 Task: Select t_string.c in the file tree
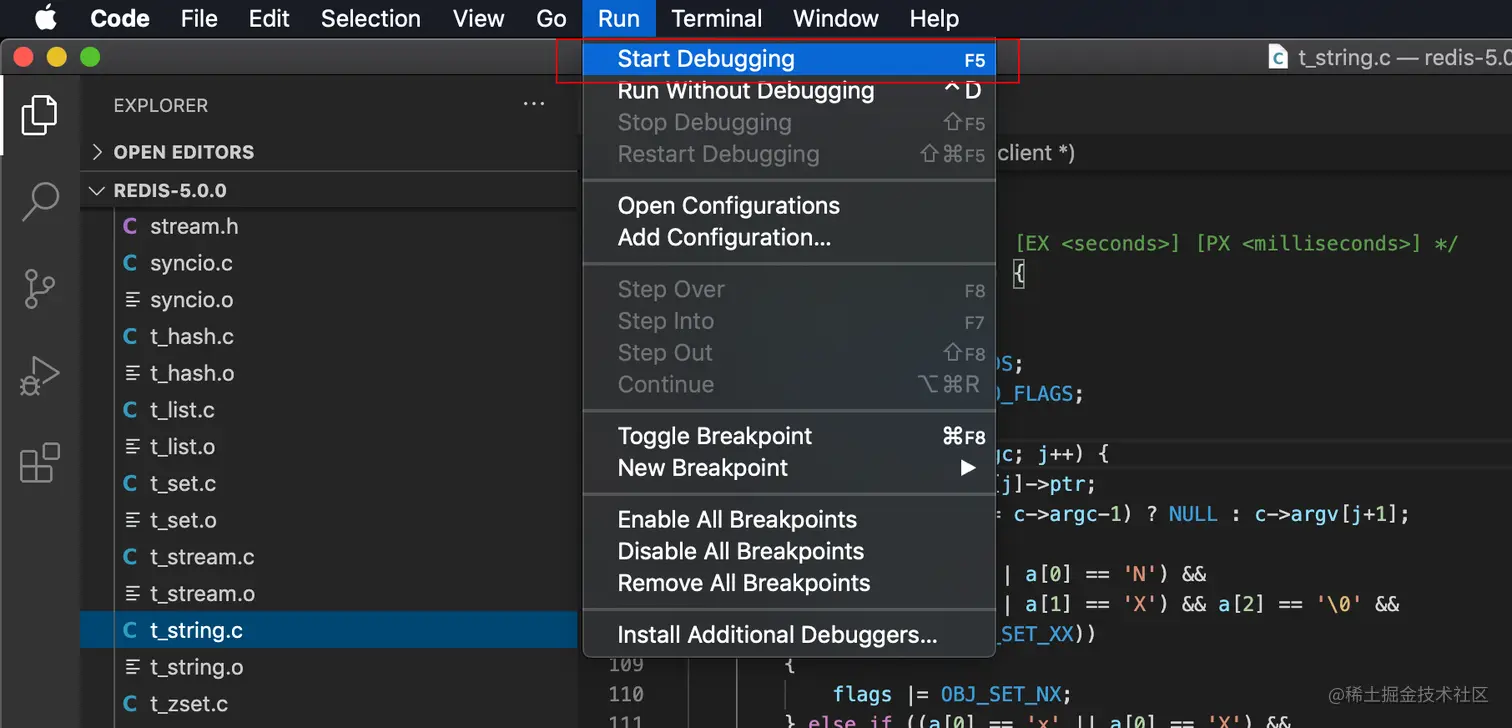tap(329, 631)
